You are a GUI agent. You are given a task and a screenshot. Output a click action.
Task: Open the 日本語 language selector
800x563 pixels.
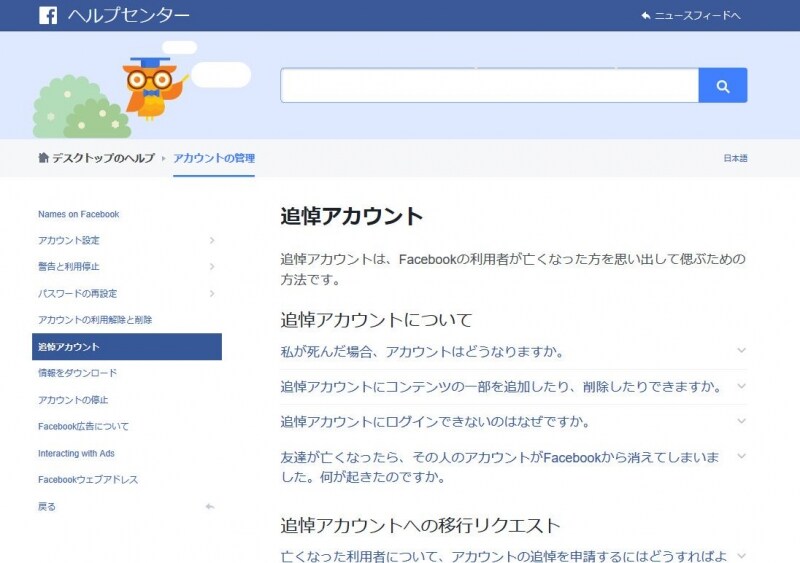[x=735, y=158]
